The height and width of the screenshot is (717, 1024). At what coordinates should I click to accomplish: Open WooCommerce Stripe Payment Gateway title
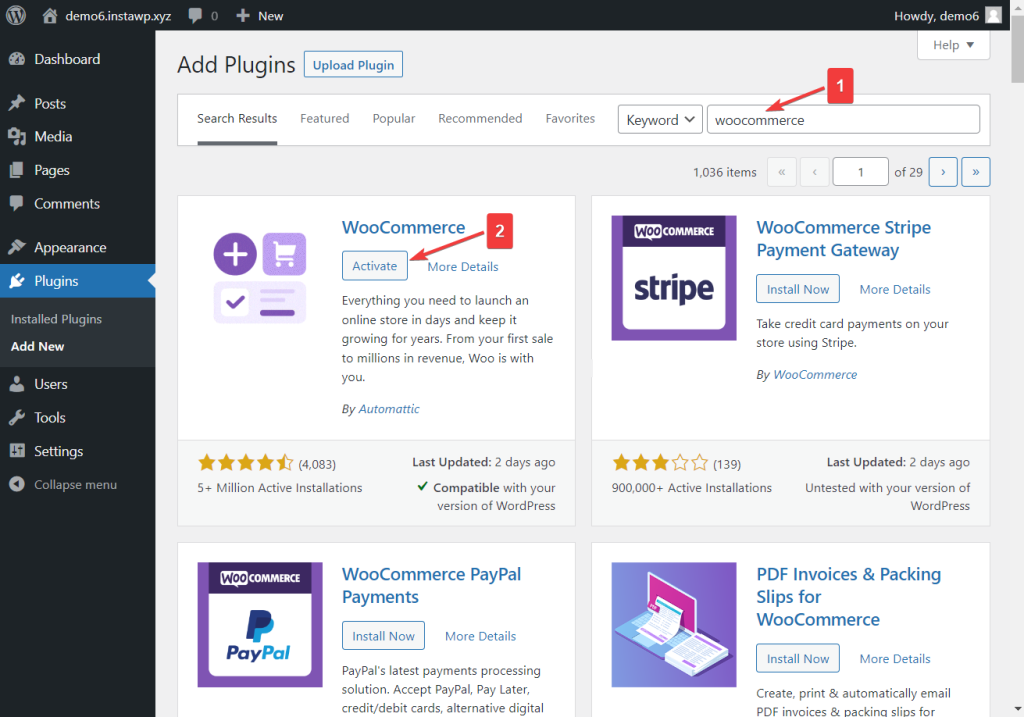[844, 239]
